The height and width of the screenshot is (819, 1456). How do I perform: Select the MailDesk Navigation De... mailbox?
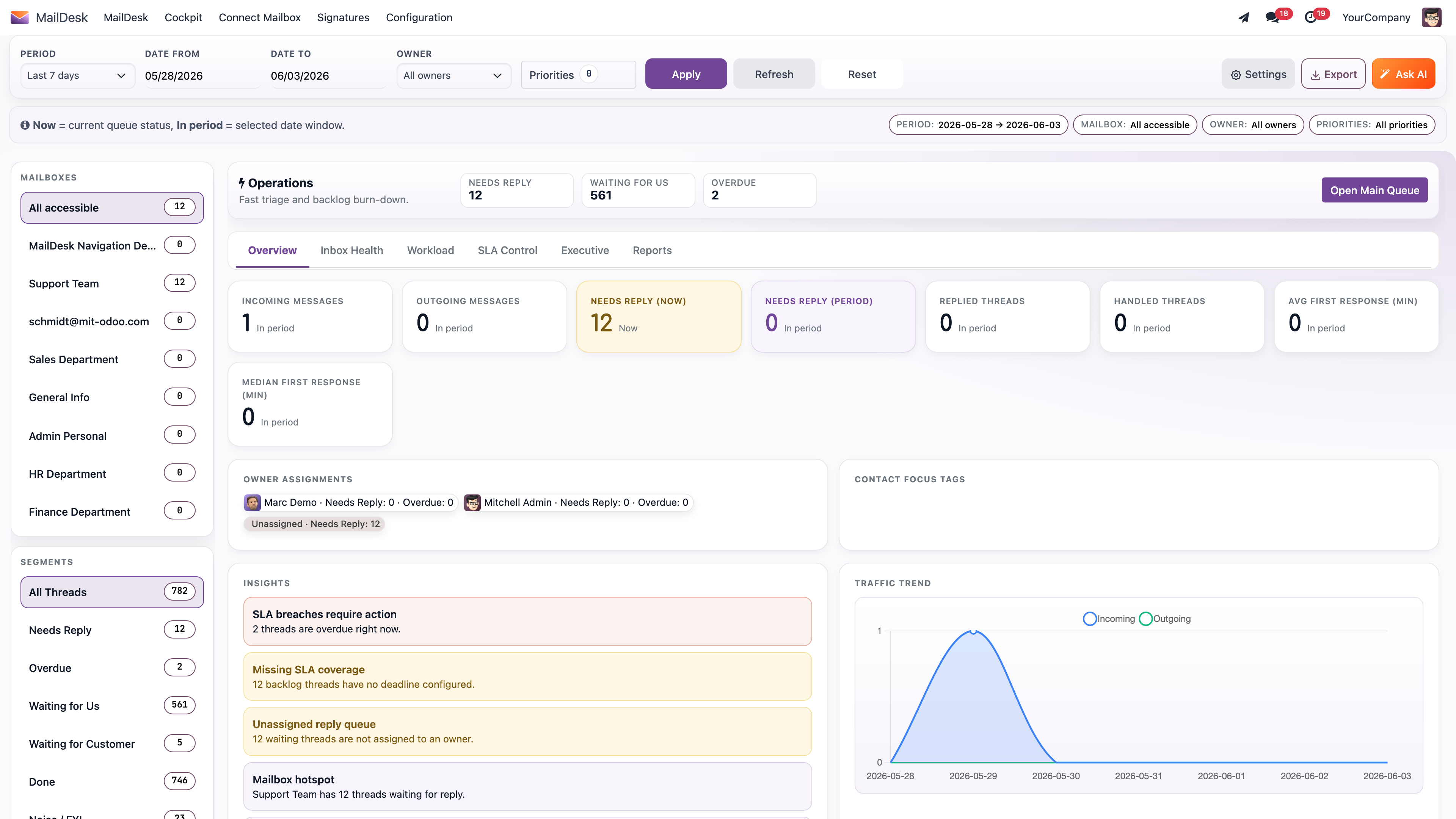pos(112,245)
